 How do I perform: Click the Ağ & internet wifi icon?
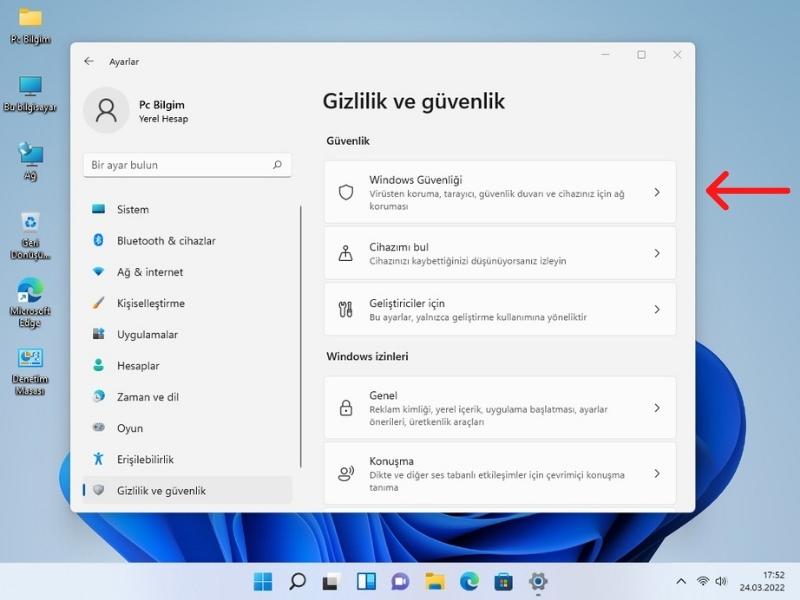click(98, 271)
